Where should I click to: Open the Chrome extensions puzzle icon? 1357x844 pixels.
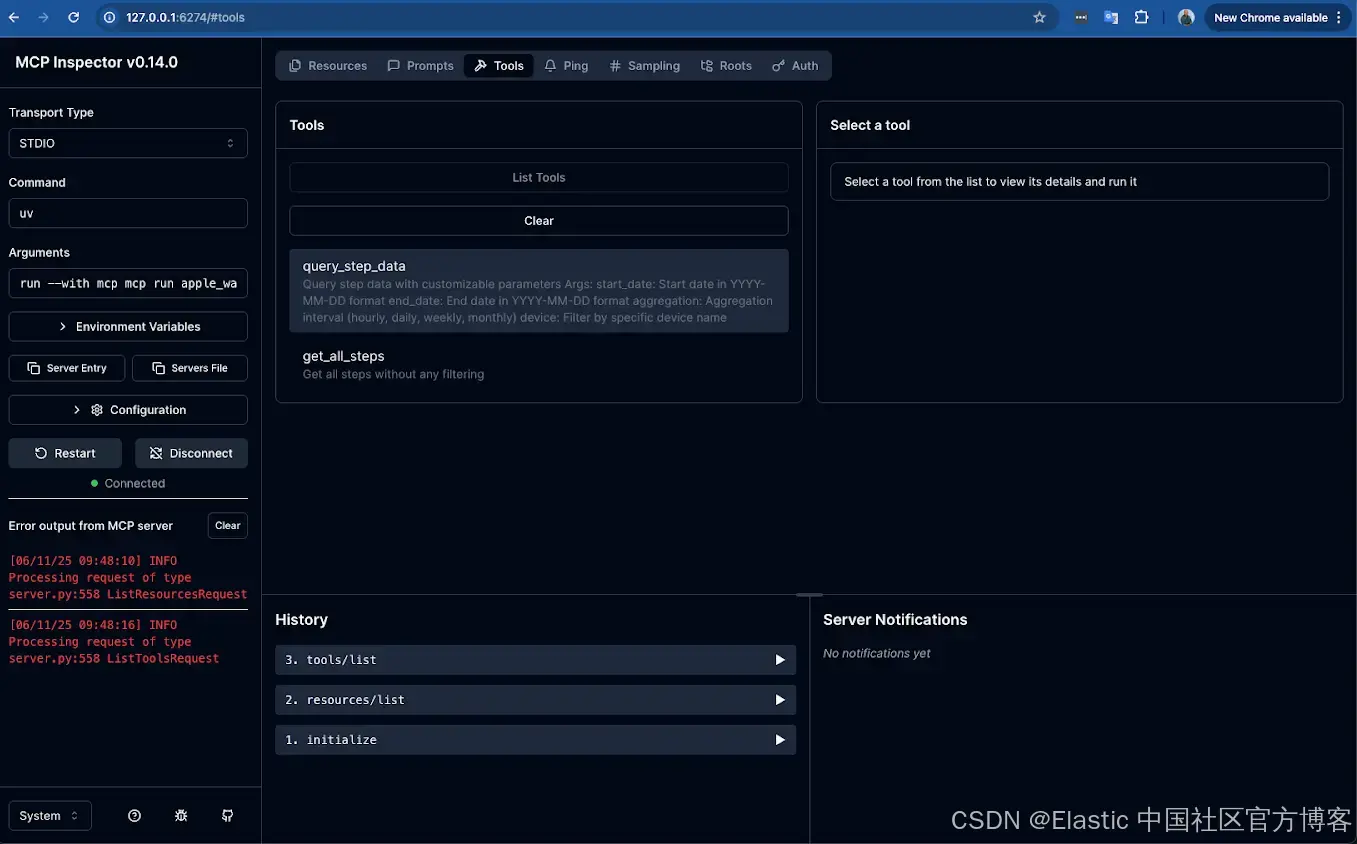tap(1141, 18)
